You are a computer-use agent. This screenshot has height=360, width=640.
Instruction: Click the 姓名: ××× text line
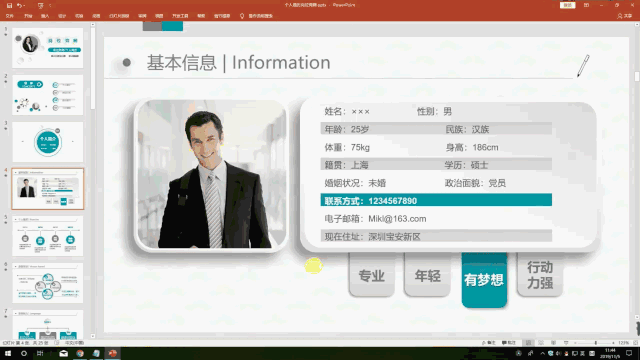(x=347, y=111)
